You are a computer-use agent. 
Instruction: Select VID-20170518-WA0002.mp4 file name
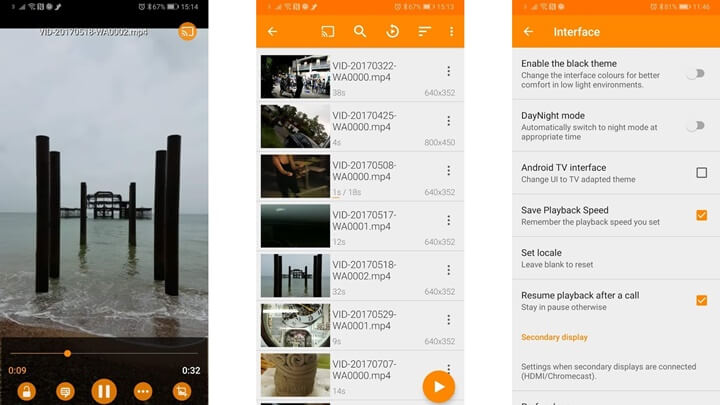coord(364,270)
